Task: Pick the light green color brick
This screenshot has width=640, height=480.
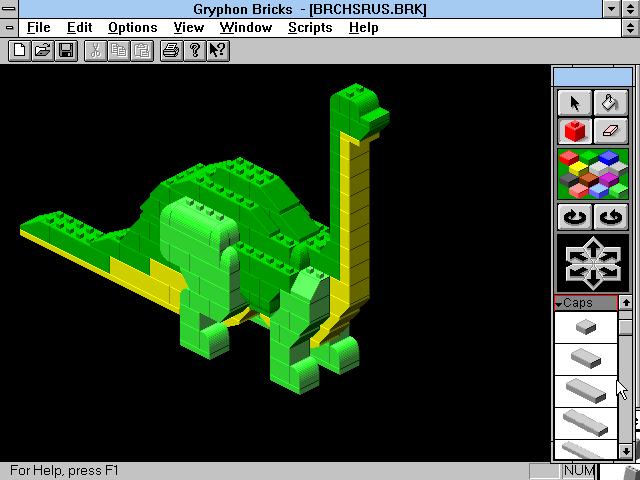Action: (619, 190)
